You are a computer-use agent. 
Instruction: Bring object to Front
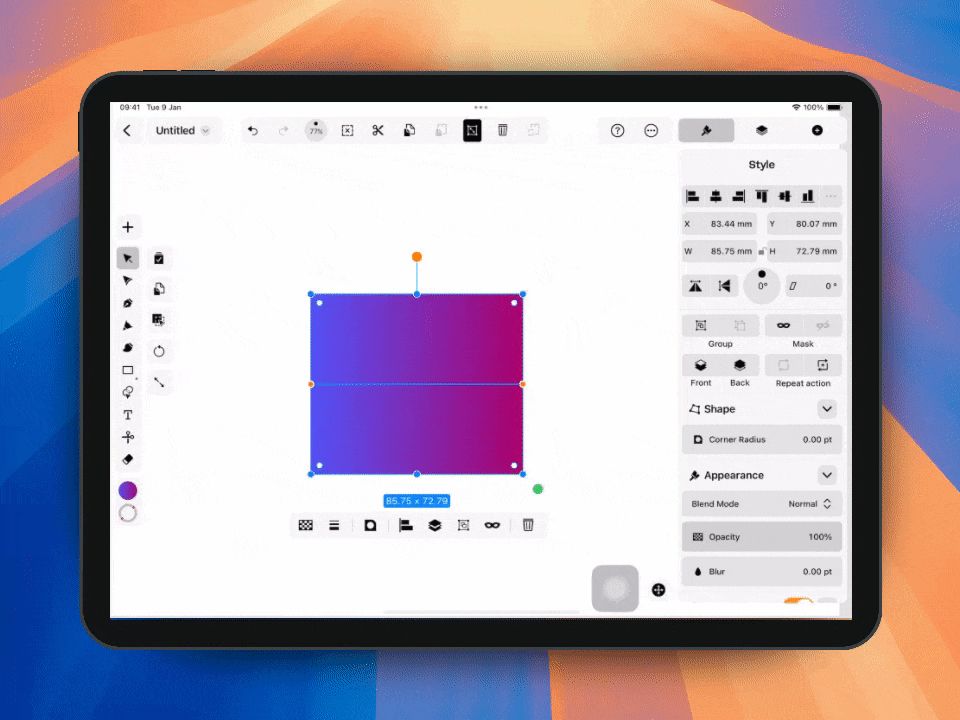coord(701,366)
